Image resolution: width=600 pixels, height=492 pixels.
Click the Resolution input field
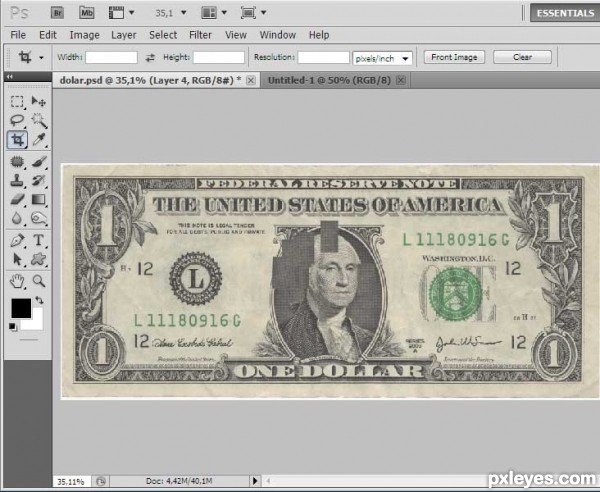(323, 58)
